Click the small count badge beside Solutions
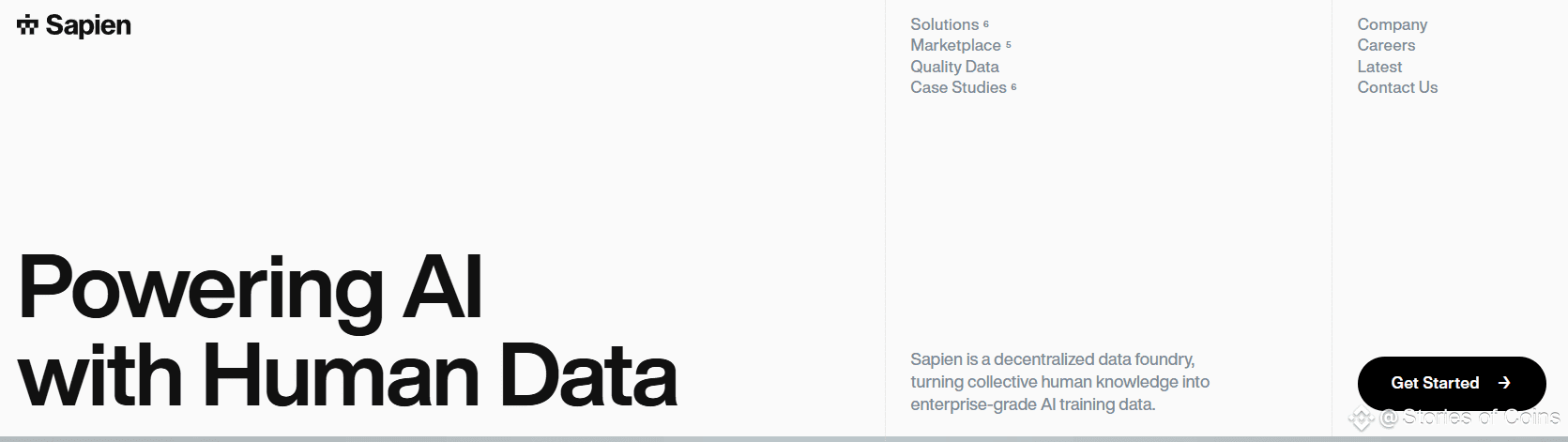This screenshot has height=442, width=1568. [x=986, y=23]
